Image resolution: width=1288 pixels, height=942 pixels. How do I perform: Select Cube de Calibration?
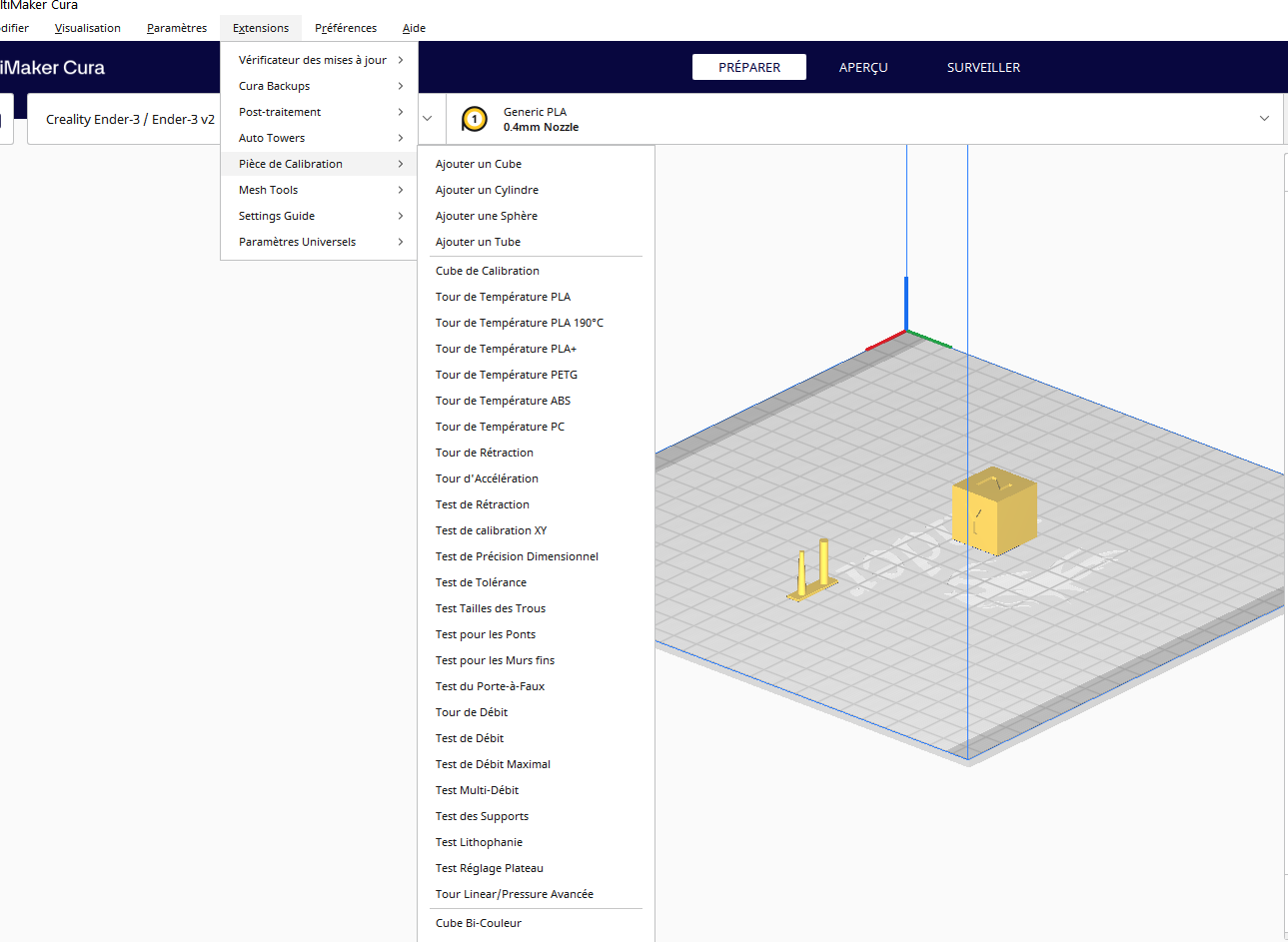(x=536, y=271)
